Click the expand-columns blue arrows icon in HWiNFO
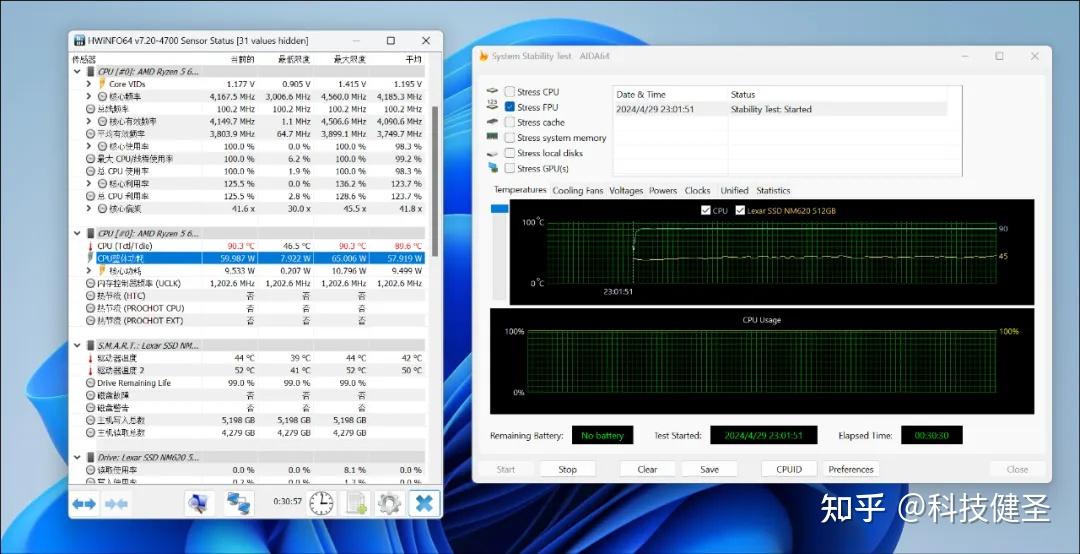 pos(84,504)
